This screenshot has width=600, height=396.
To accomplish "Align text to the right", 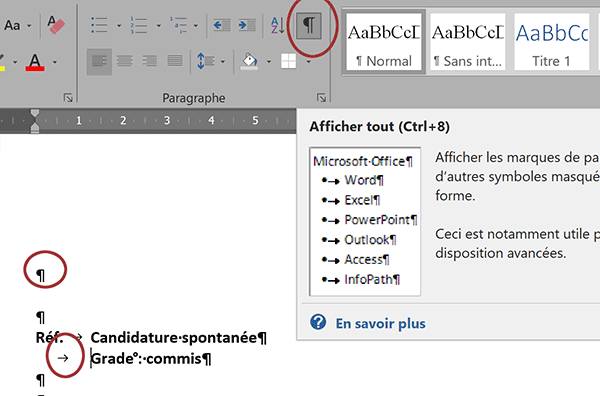I will [x=150, y=61].
